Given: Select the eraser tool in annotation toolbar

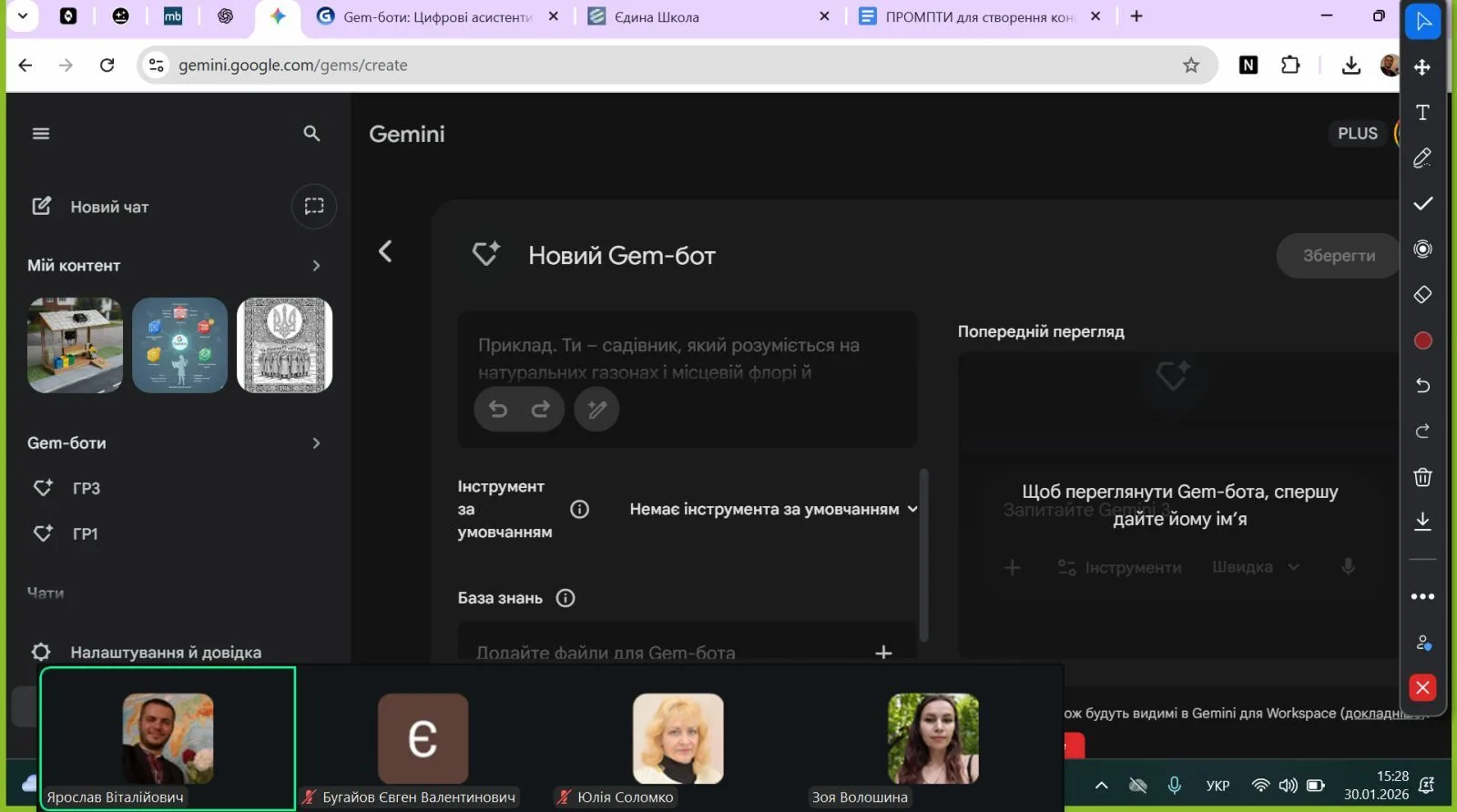Looking at the screenshot, I should pyautogui.click(x=1422, y=295).
